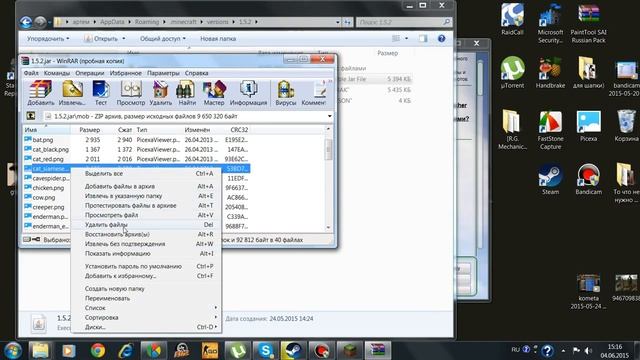640x360 pixels.
Task: Open the Steam desktop shortcut
Action: pyautogui.click(x=550, y=179)
